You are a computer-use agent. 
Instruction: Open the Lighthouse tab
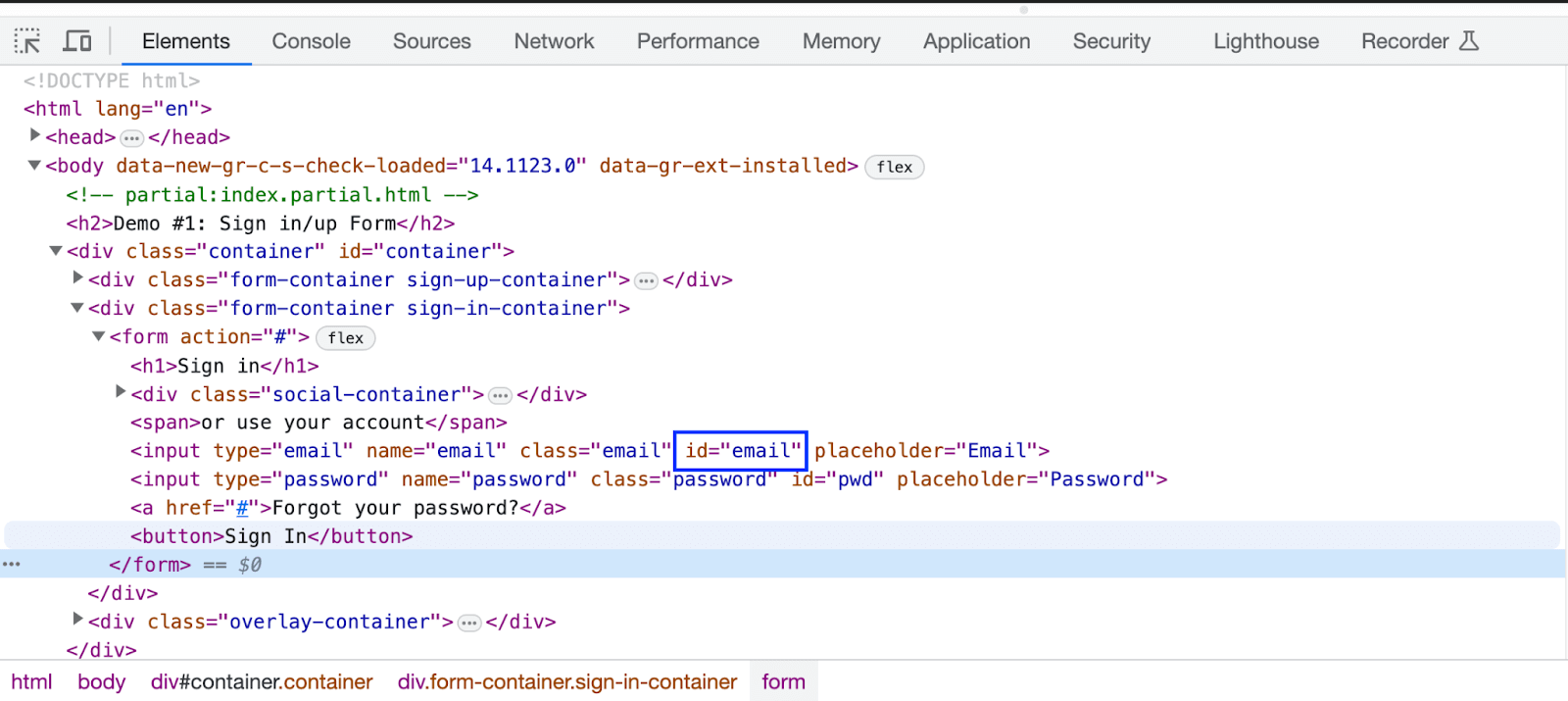click(1266, 41)
